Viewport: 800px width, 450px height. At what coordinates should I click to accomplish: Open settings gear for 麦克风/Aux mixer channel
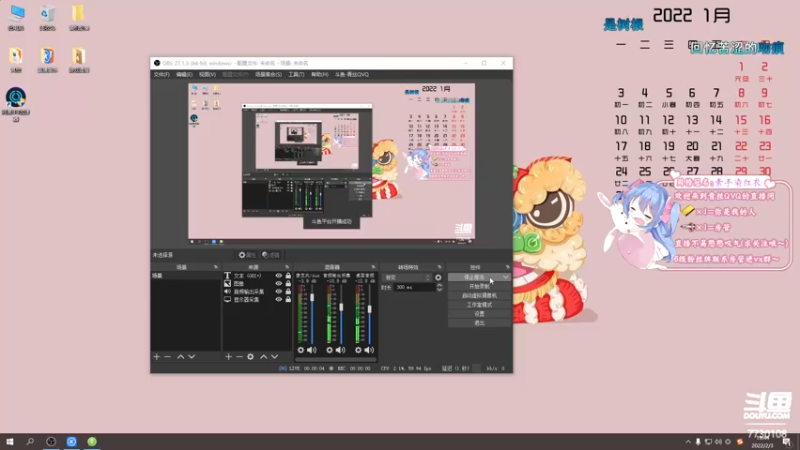coord(301,350)
